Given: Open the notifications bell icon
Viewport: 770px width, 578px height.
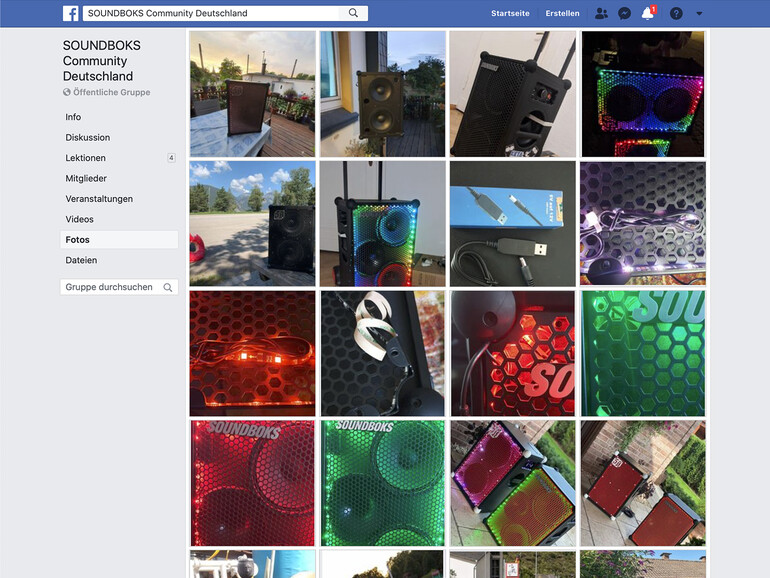Looking at the screenshot, I should click(648, 13).
